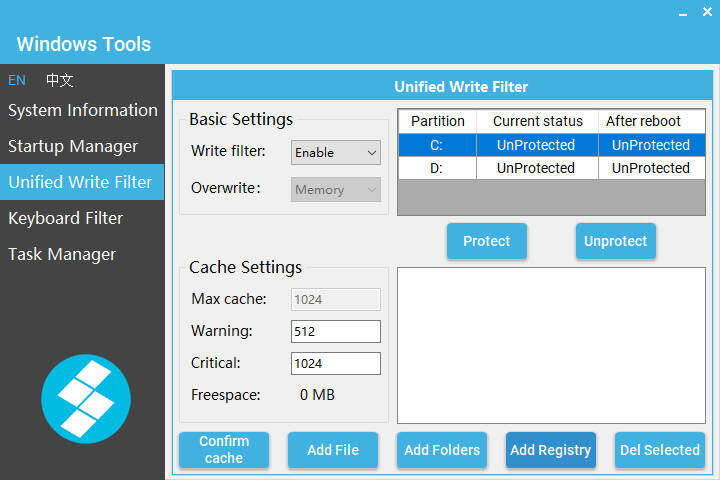Click the Freespace 0 MB value
This screenshot has width=720, height=480.
pos(317,395)
